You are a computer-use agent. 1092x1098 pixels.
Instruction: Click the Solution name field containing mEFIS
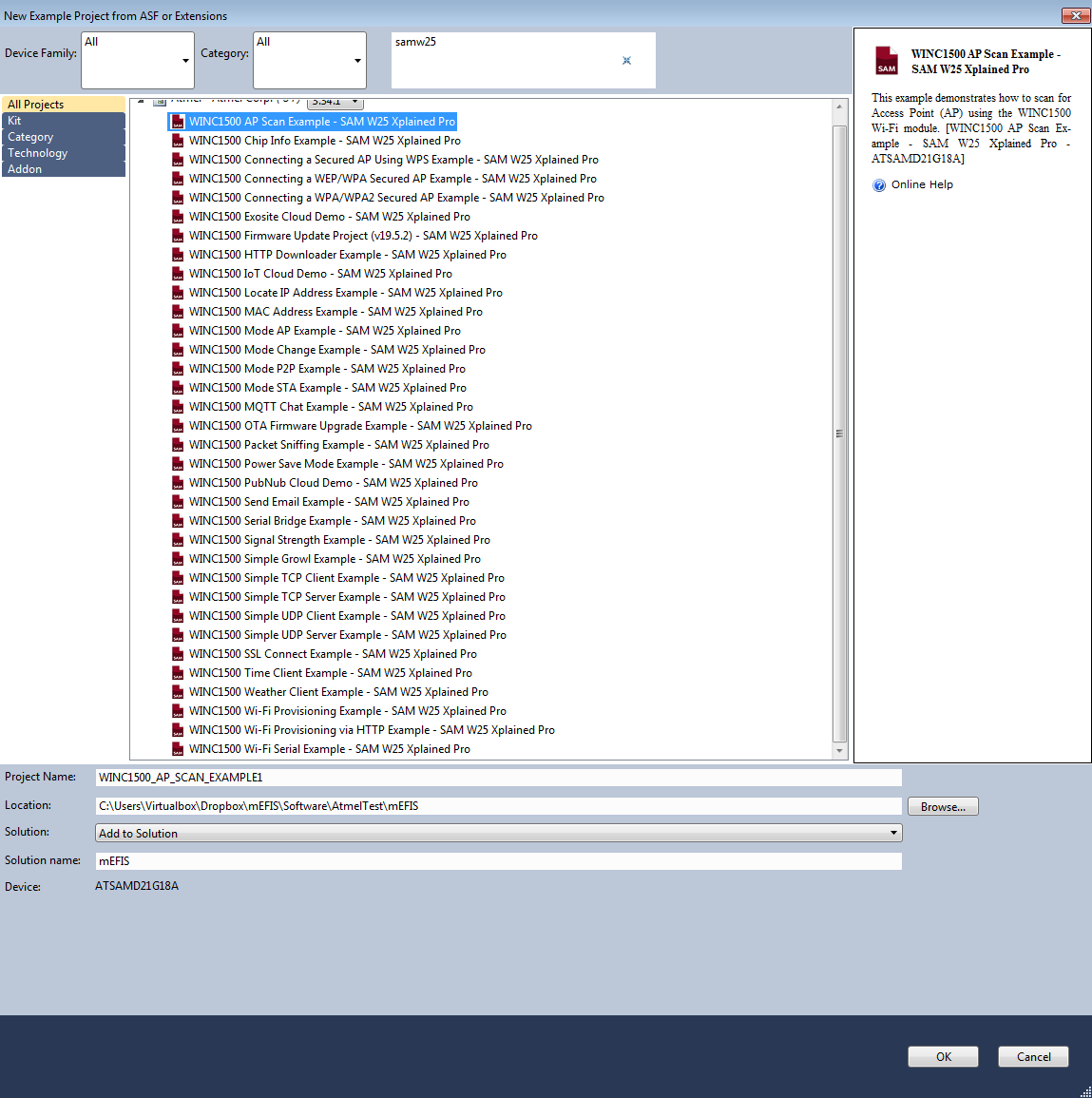click(498, 860)
